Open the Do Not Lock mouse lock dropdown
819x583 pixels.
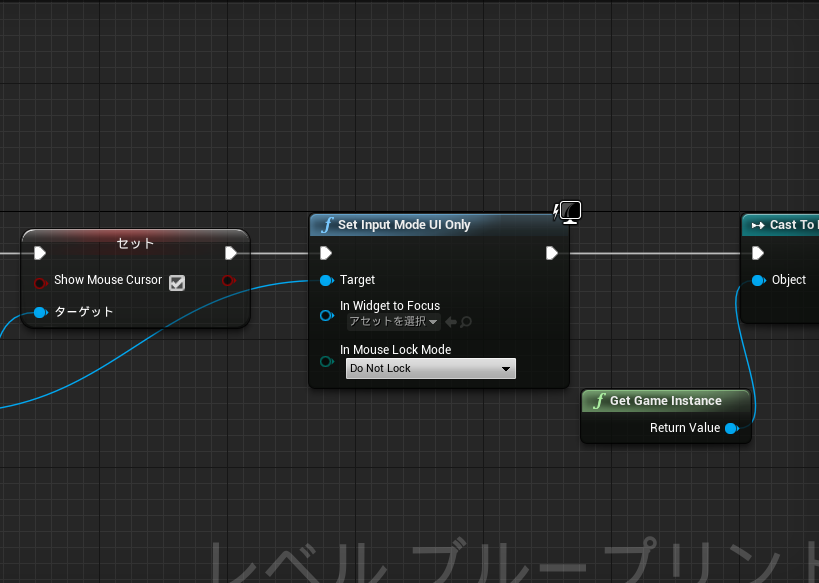tap(430, 368)
